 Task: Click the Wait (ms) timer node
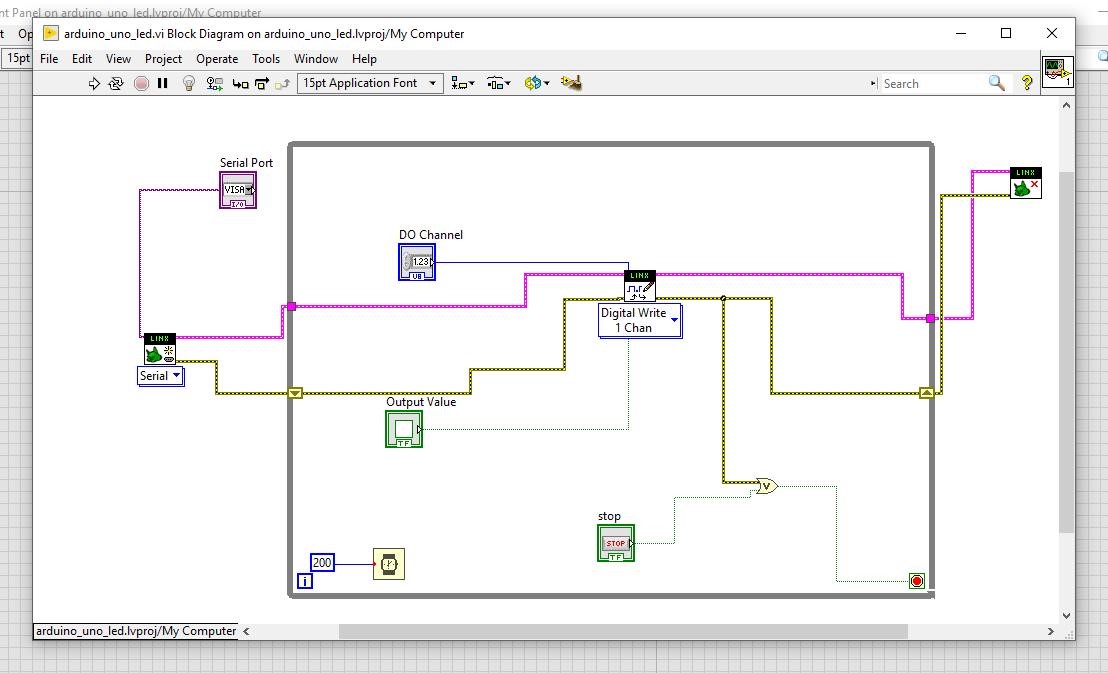click(x=389, y=564)
